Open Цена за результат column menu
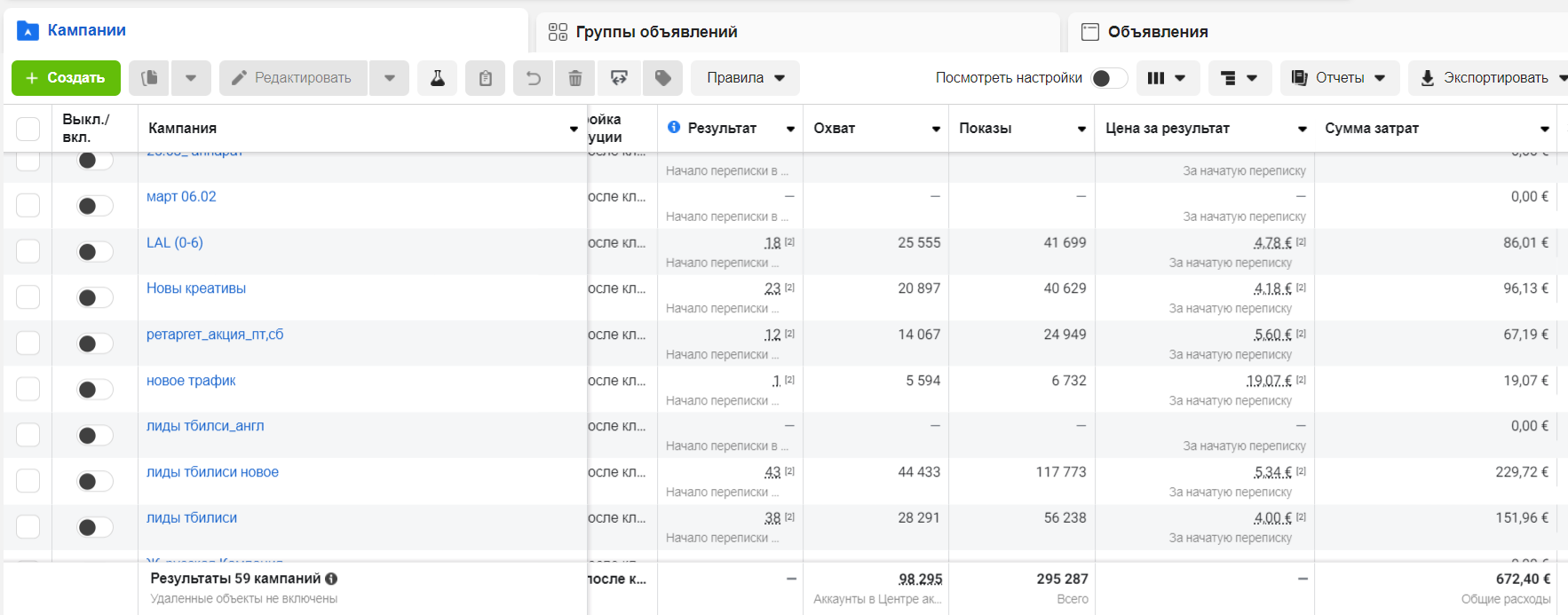 [1303, 129]
